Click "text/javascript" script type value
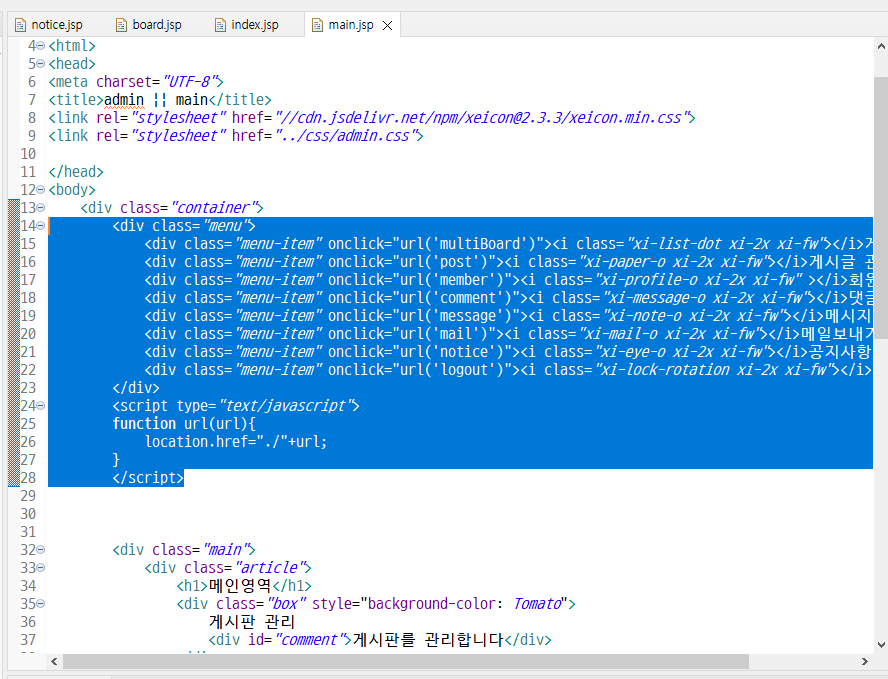The image size is (888, 679). (x=286, y=406)
